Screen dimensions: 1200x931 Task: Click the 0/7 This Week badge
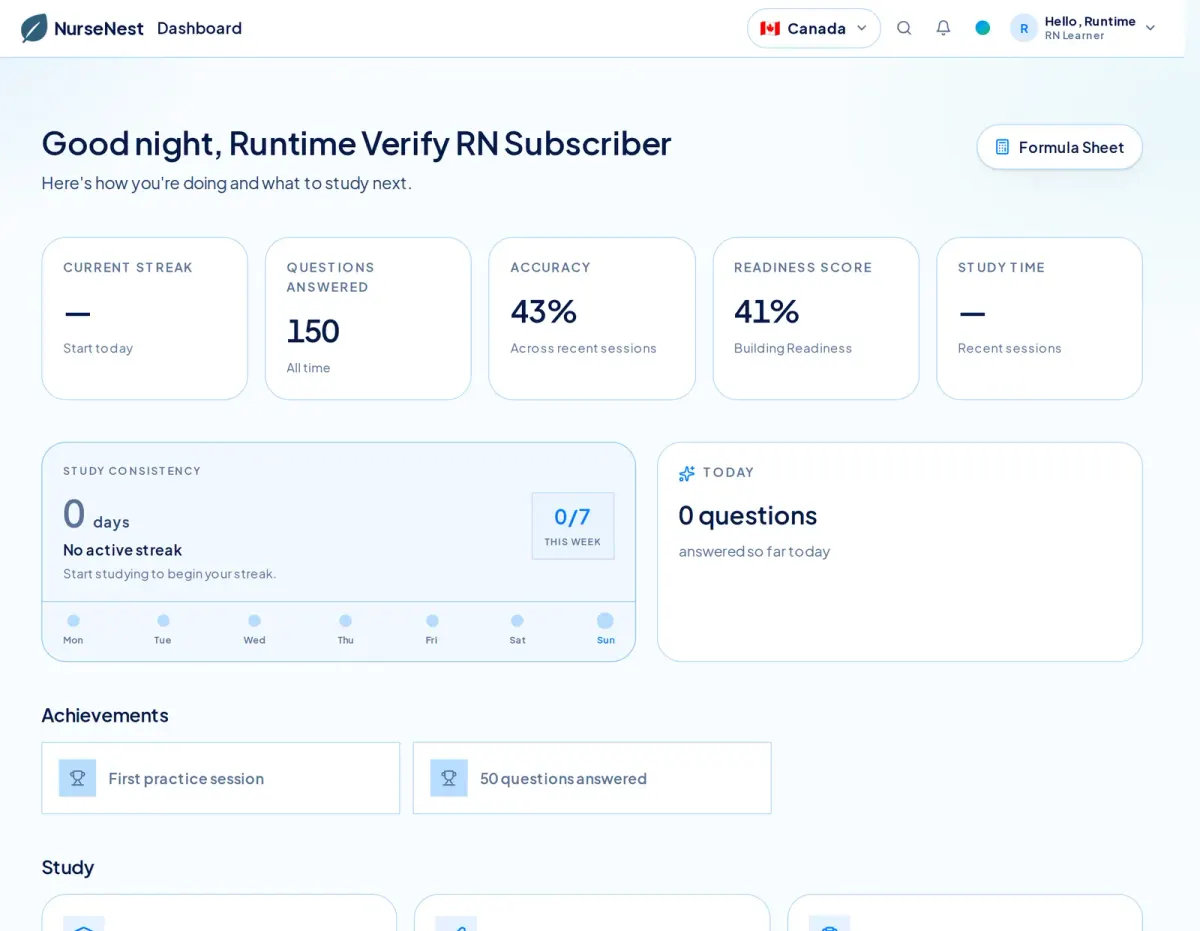(x=573, y=526)
